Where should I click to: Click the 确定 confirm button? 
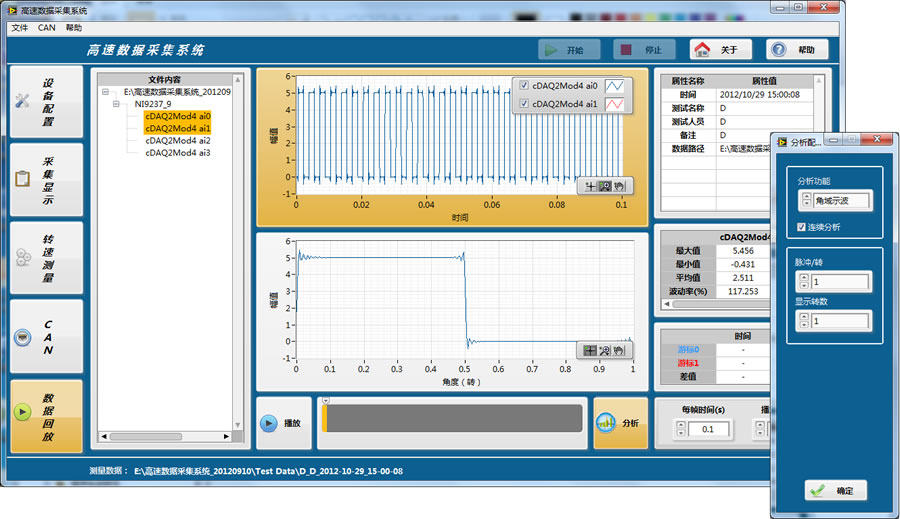pos(835,490)
